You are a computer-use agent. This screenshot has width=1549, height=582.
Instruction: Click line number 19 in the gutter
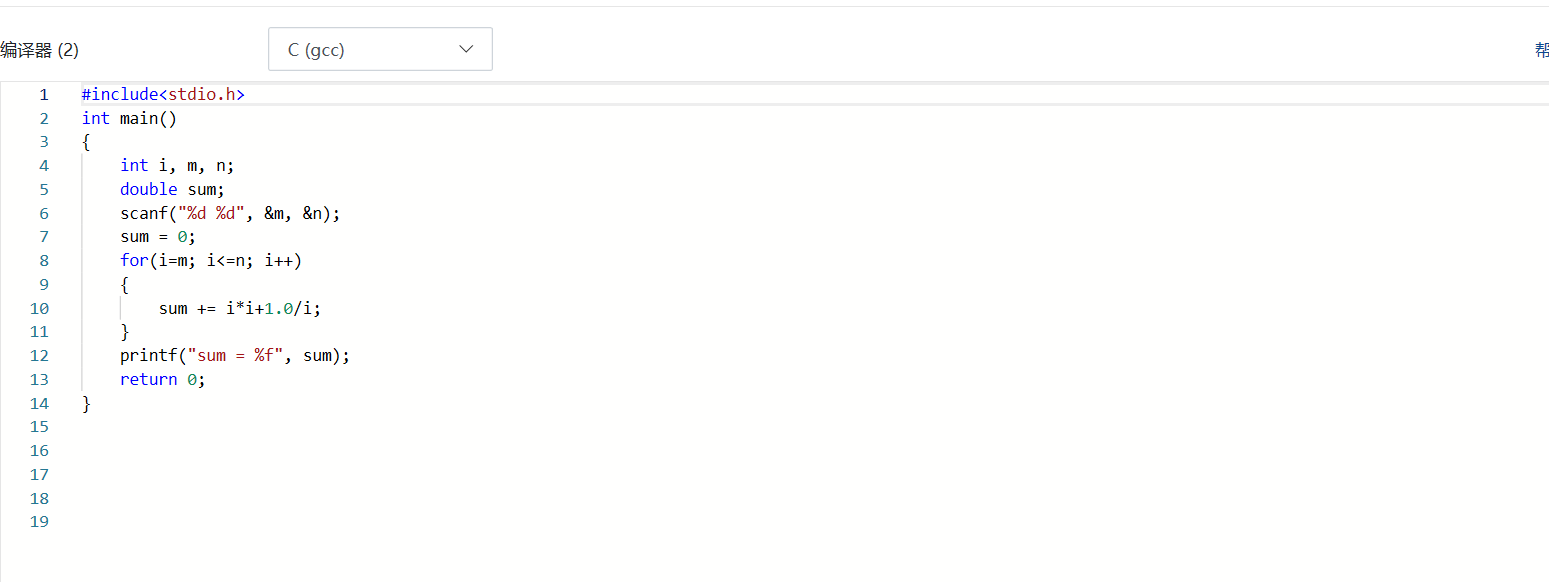point(39,522)
